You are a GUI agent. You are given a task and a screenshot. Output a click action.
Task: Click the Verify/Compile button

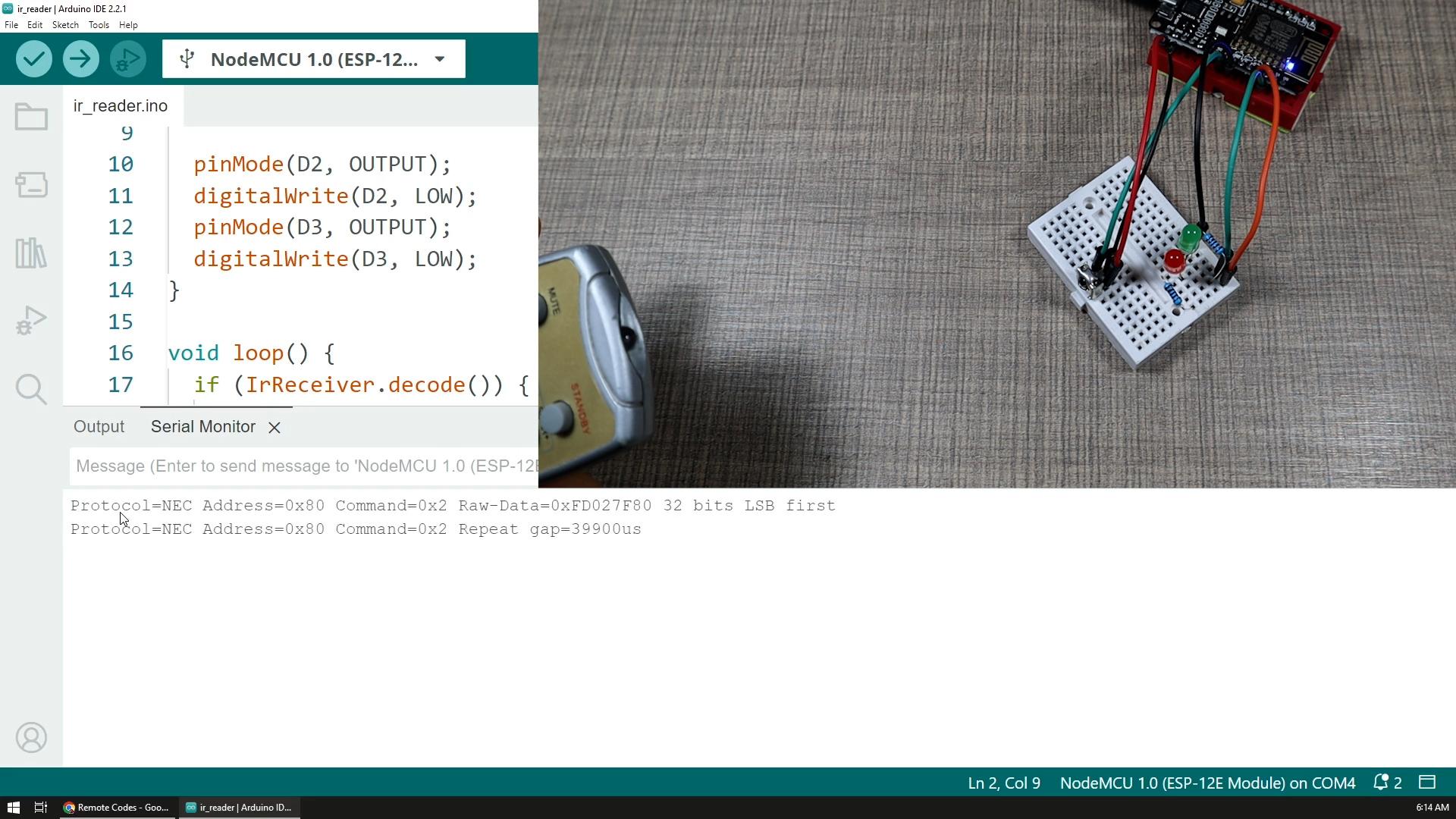point(33,59)
